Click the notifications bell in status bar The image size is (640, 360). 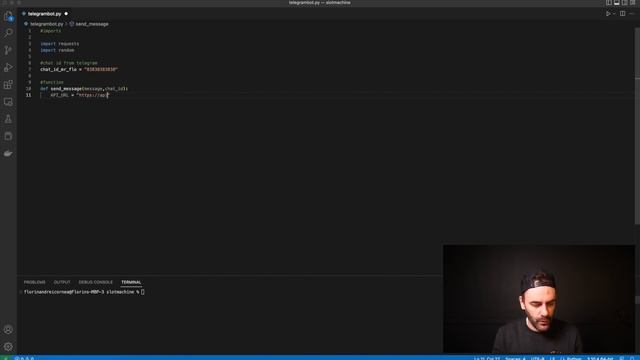pos(632,358)
